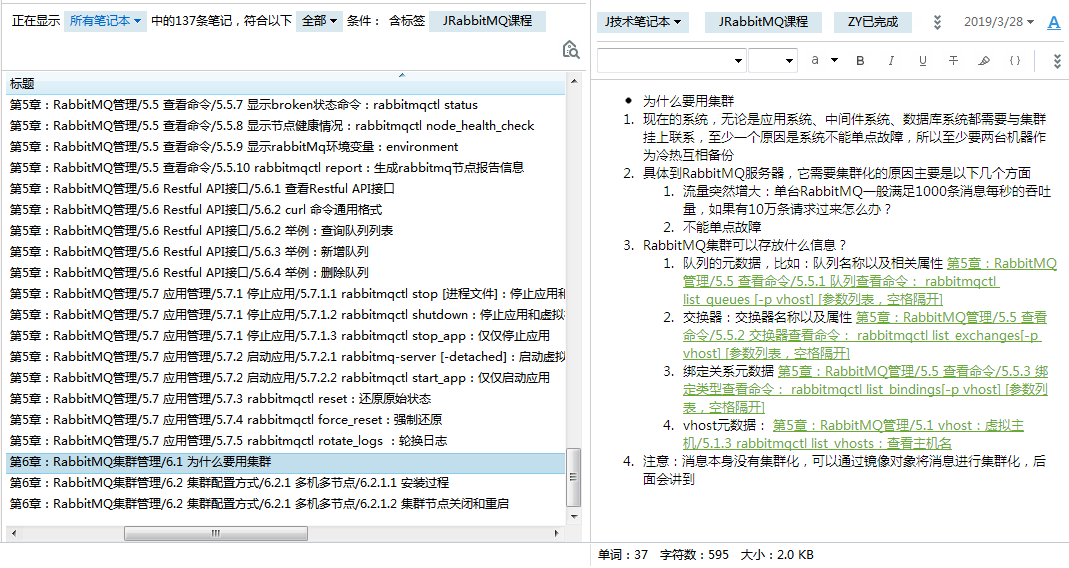
Task: Select note 5.6.2 举例：查询队列列表
Action: [x=286, y=231]
